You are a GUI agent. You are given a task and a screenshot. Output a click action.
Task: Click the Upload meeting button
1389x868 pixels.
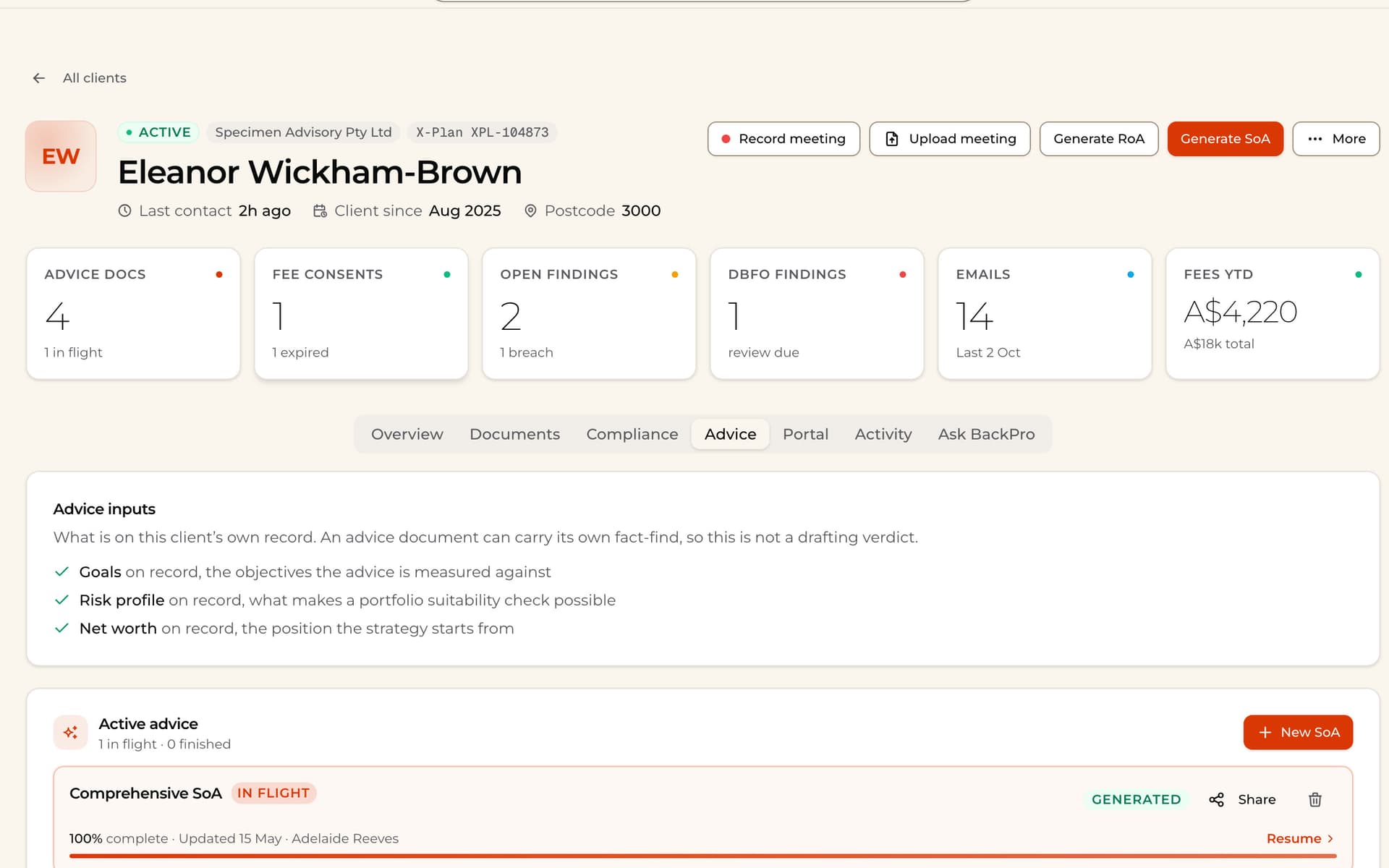(x=950, y=139)
